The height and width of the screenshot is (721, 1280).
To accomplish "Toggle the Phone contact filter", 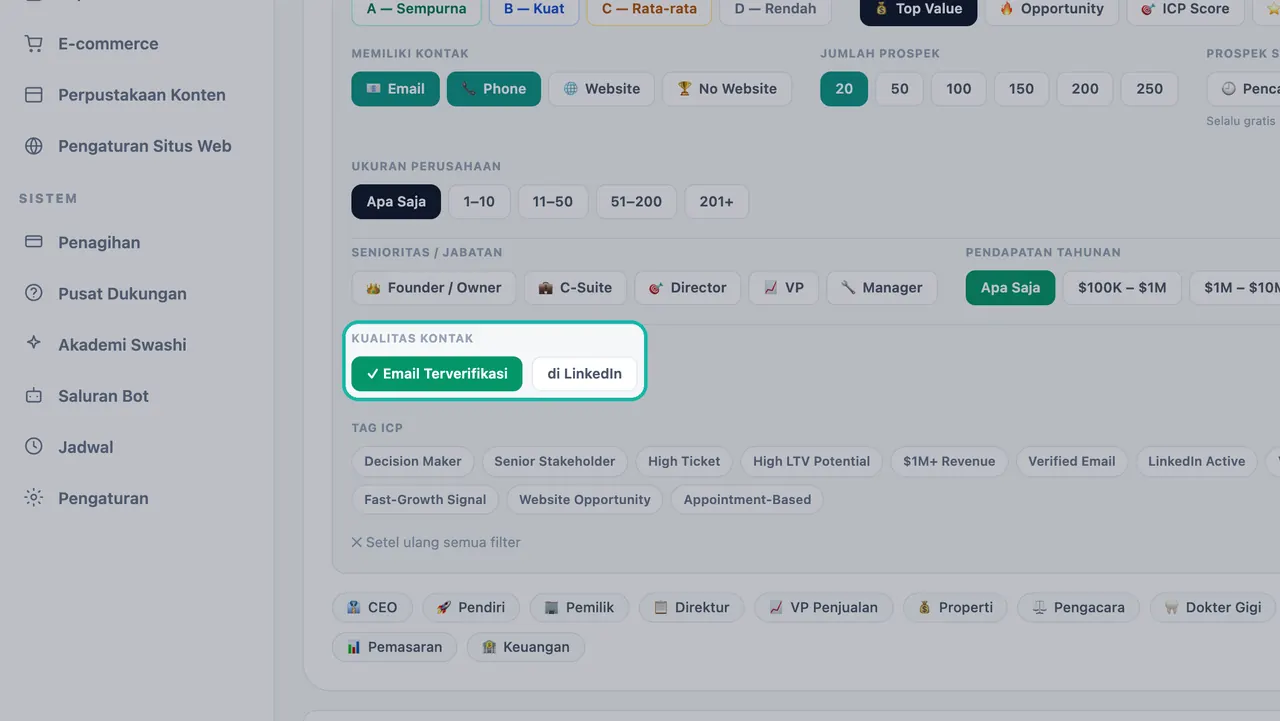I will tap(494, 89).
